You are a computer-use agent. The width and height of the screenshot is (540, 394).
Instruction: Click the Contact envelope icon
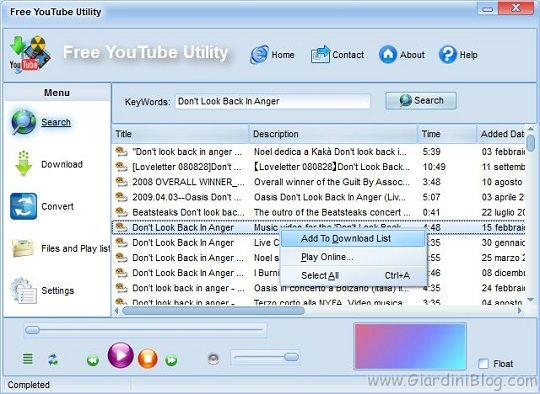[x=320, y=55]
